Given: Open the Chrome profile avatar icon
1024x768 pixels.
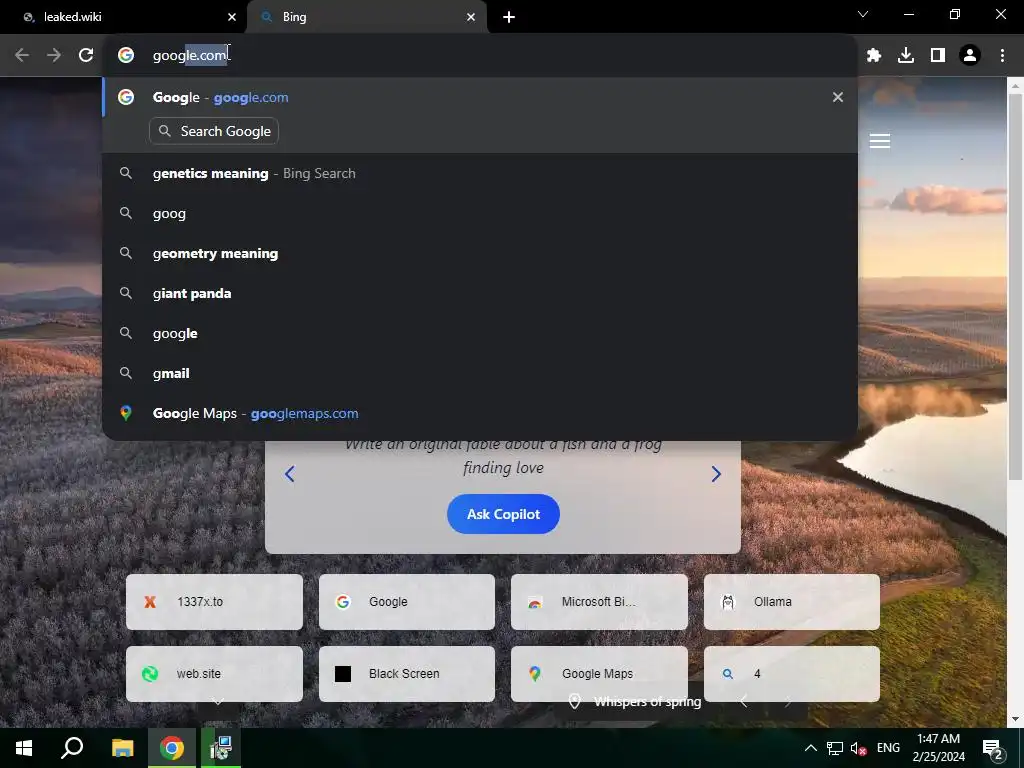Looking at the screenshot, I should click(x=970, y=56).
